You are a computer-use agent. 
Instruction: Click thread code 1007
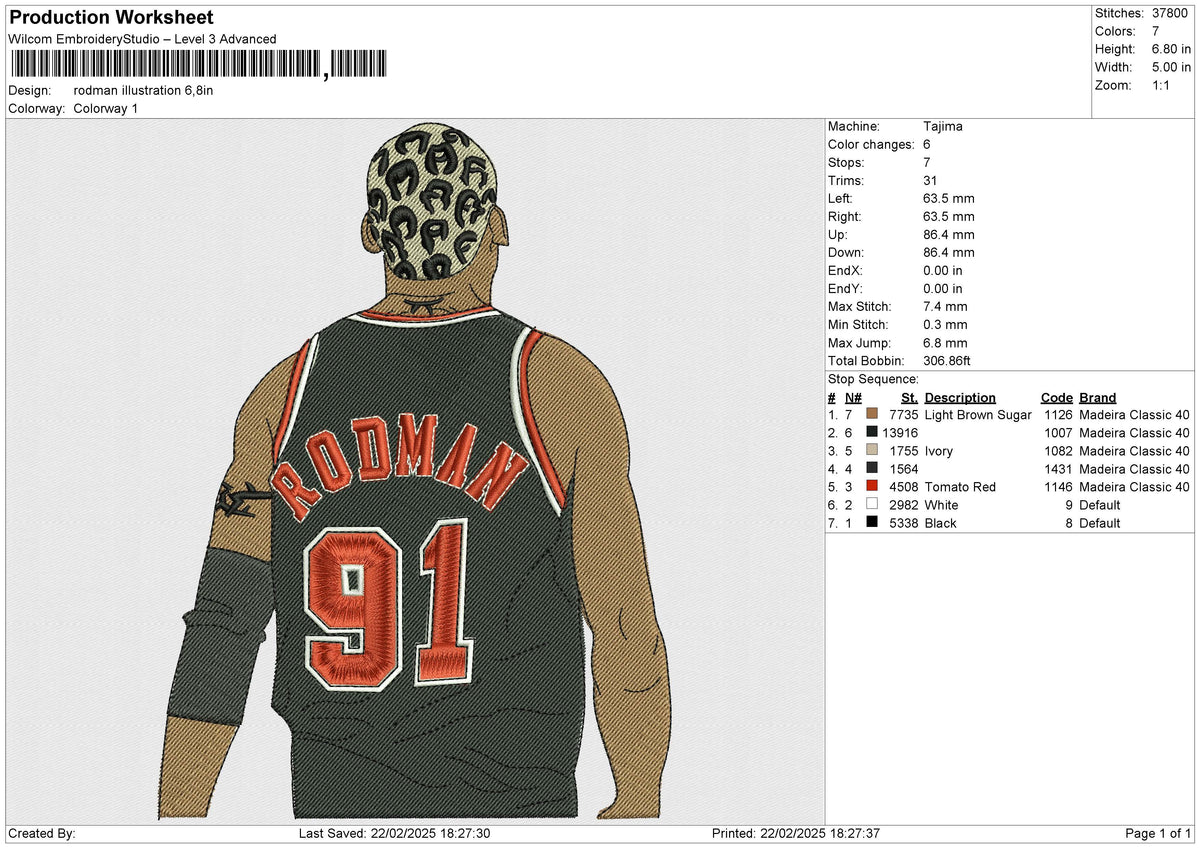pyautogui.click(x=1058, y=433)
